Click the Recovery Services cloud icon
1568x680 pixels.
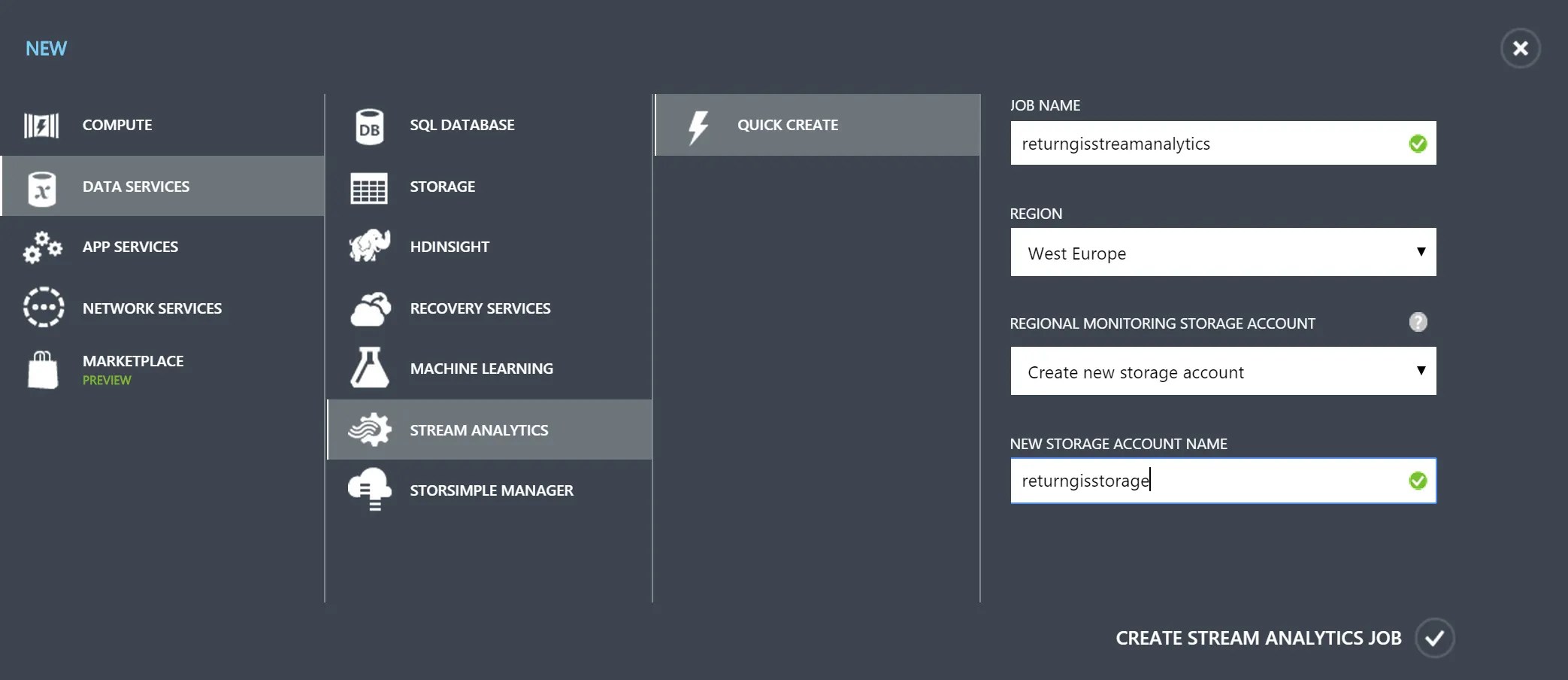click(371, 308)
